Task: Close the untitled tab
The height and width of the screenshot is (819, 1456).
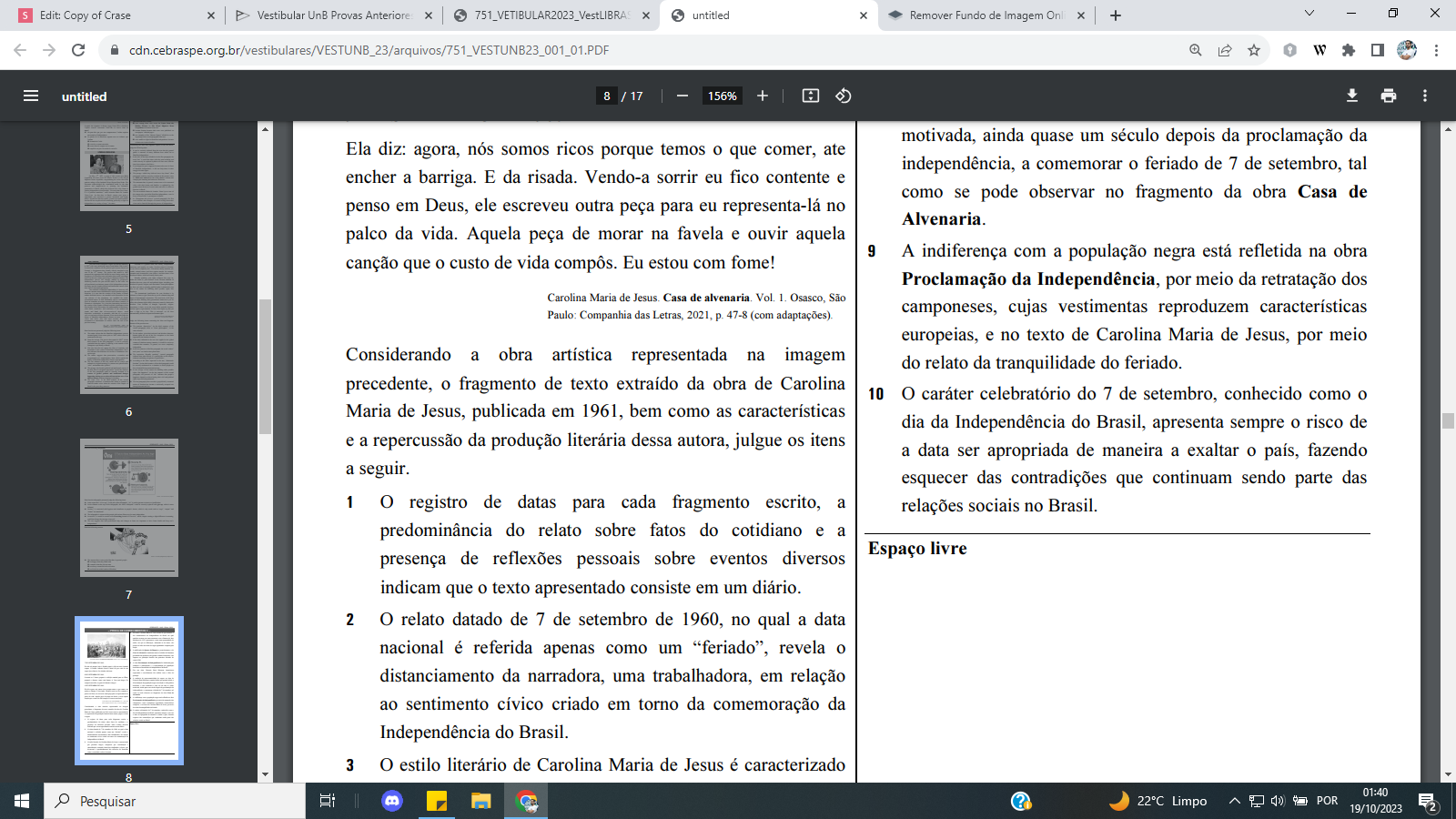Action: coord(864,15)
